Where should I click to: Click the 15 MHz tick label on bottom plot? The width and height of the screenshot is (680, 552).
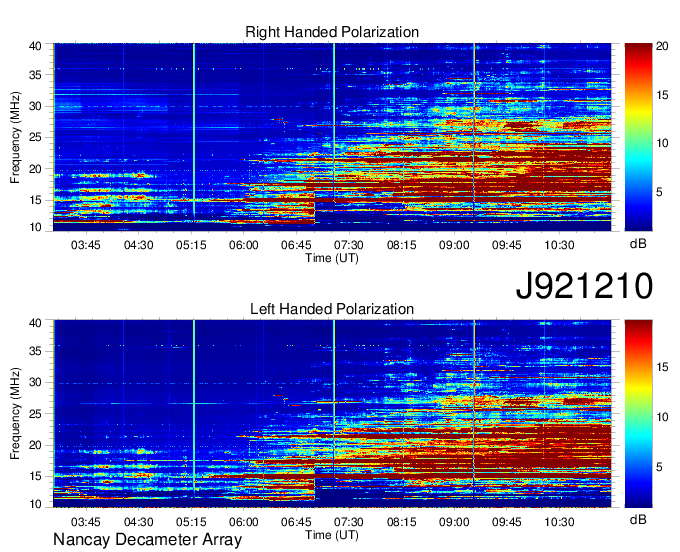click(x=35, y=476)
